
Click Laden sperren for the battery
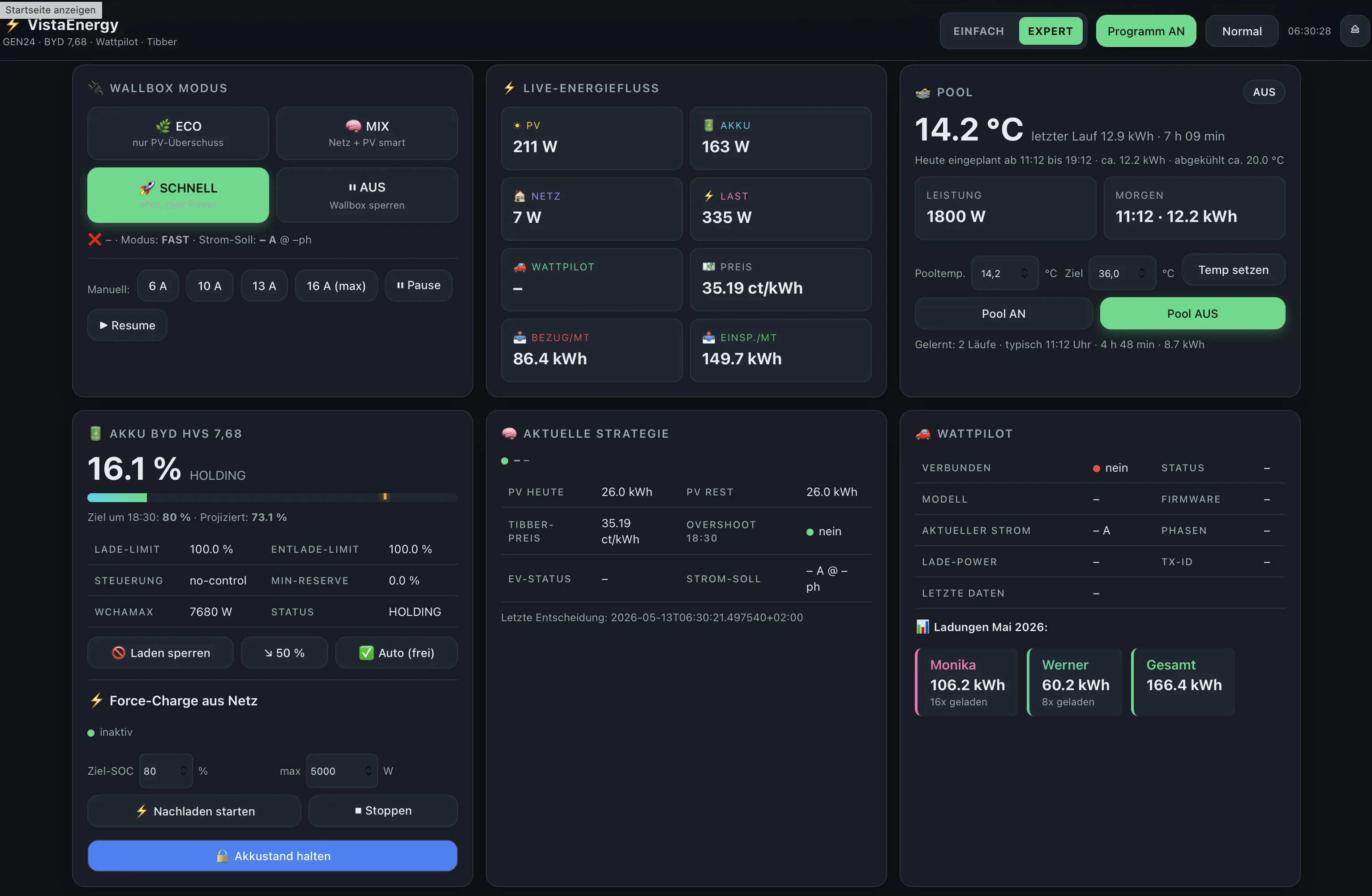[160, 652]
